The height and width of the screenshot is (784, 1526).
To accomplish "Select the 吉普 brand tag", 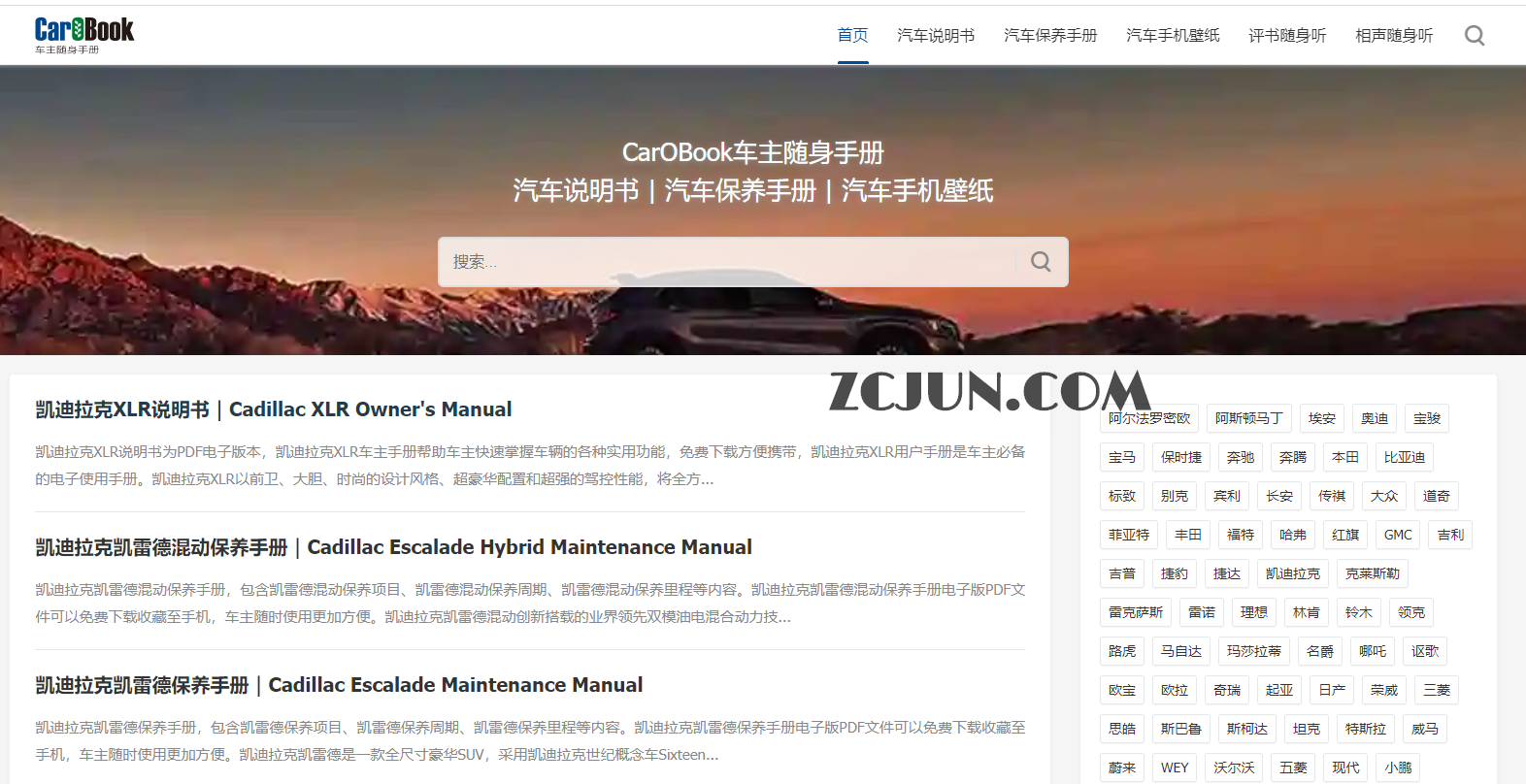I will click(x=1122, y=573).
